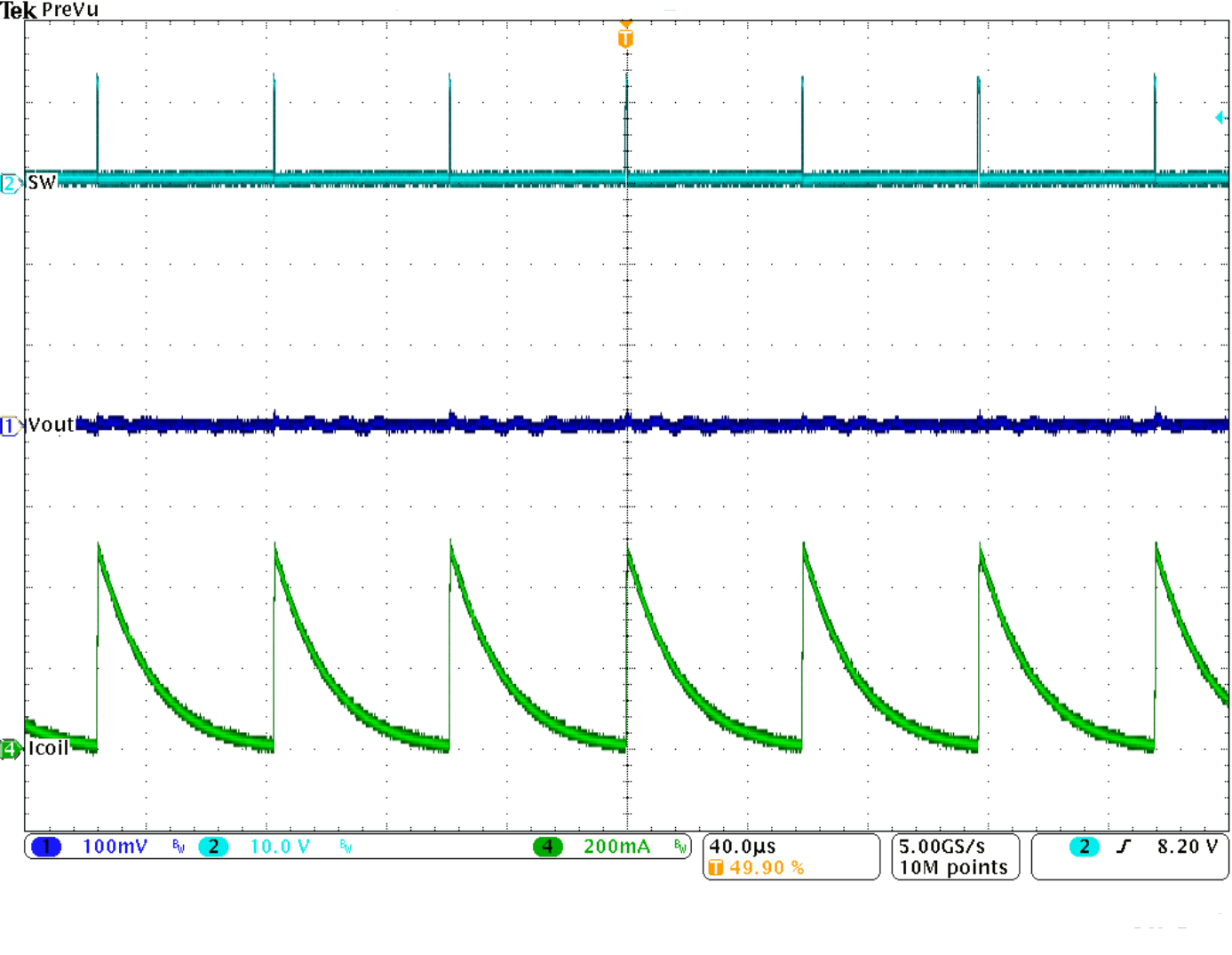The height and width of the screenshot is (955, 1232).
Task: Click the 200mA vertical scale readout
Action: 616,847
